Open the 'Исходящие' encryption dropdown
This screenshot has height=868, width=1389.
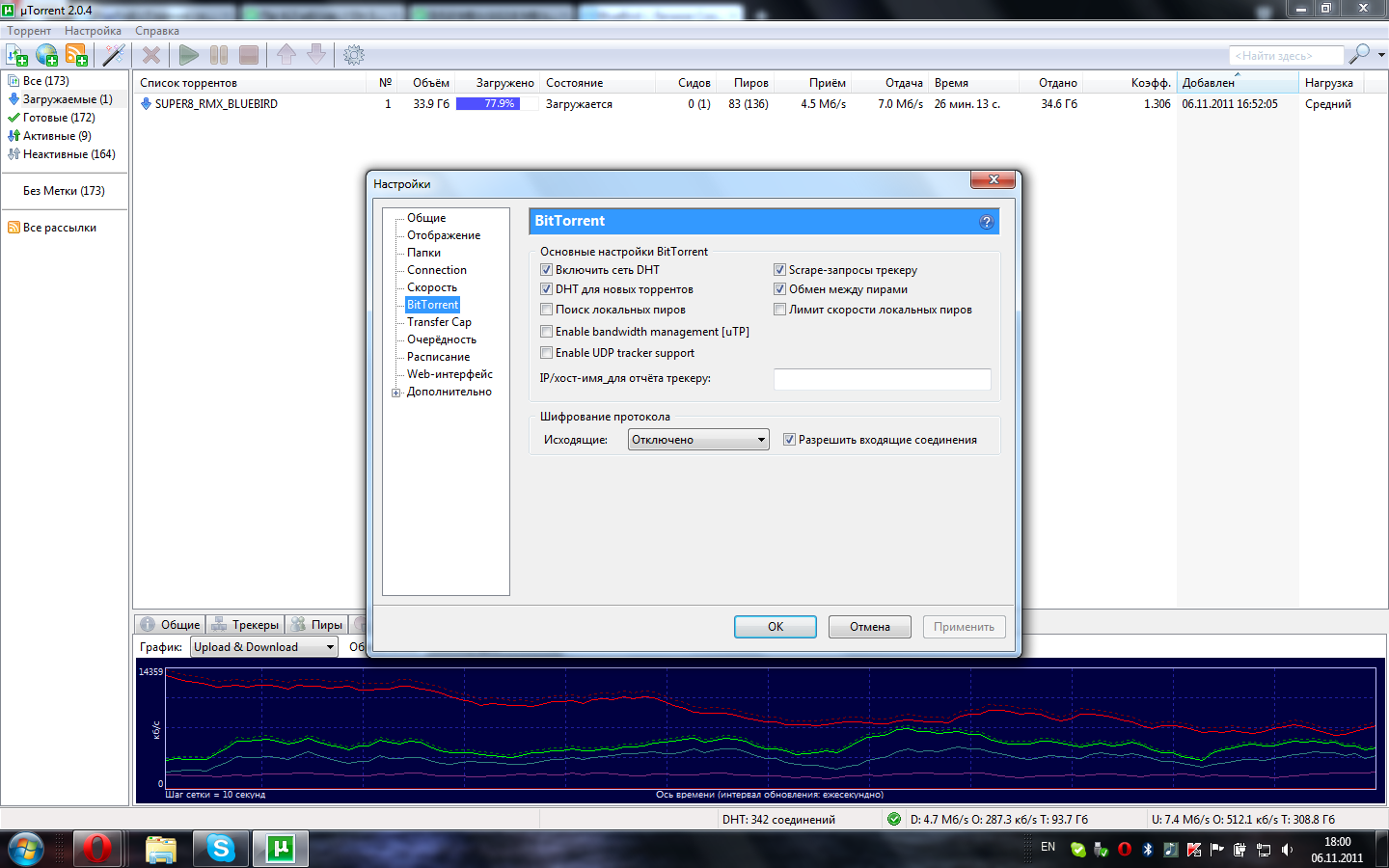click(698, 440)
